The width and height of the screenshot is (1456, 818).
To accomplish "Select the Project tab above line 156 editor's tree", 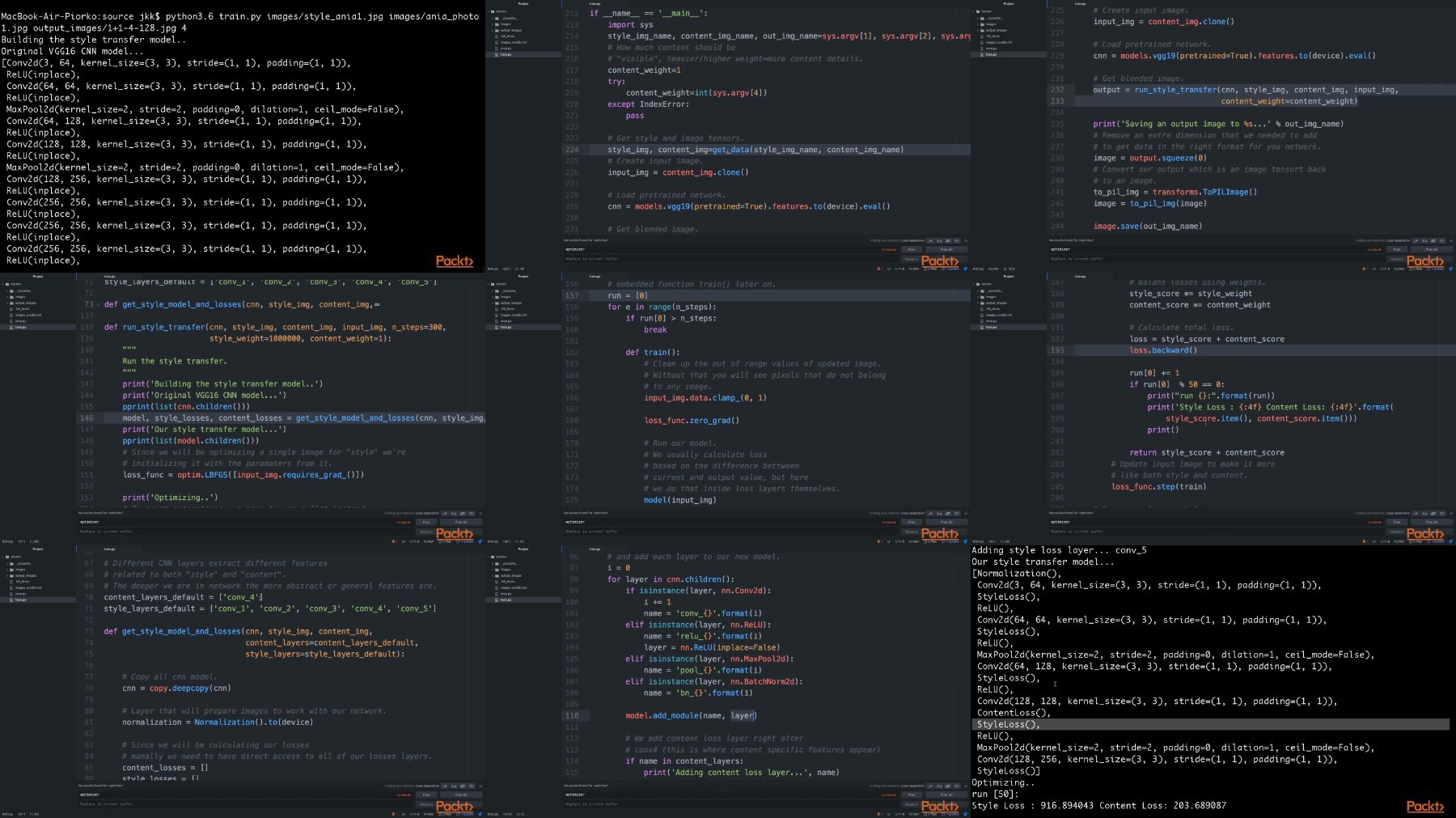I will coord(523,276).
